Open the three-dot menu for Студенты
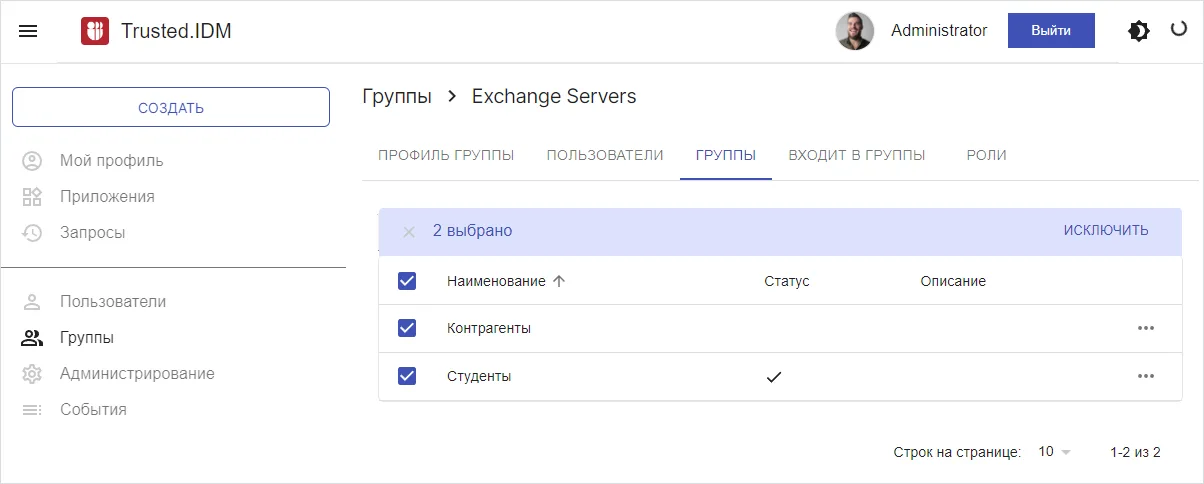This screenshot has width=1204, height=484. click(x=1145, y=376)
